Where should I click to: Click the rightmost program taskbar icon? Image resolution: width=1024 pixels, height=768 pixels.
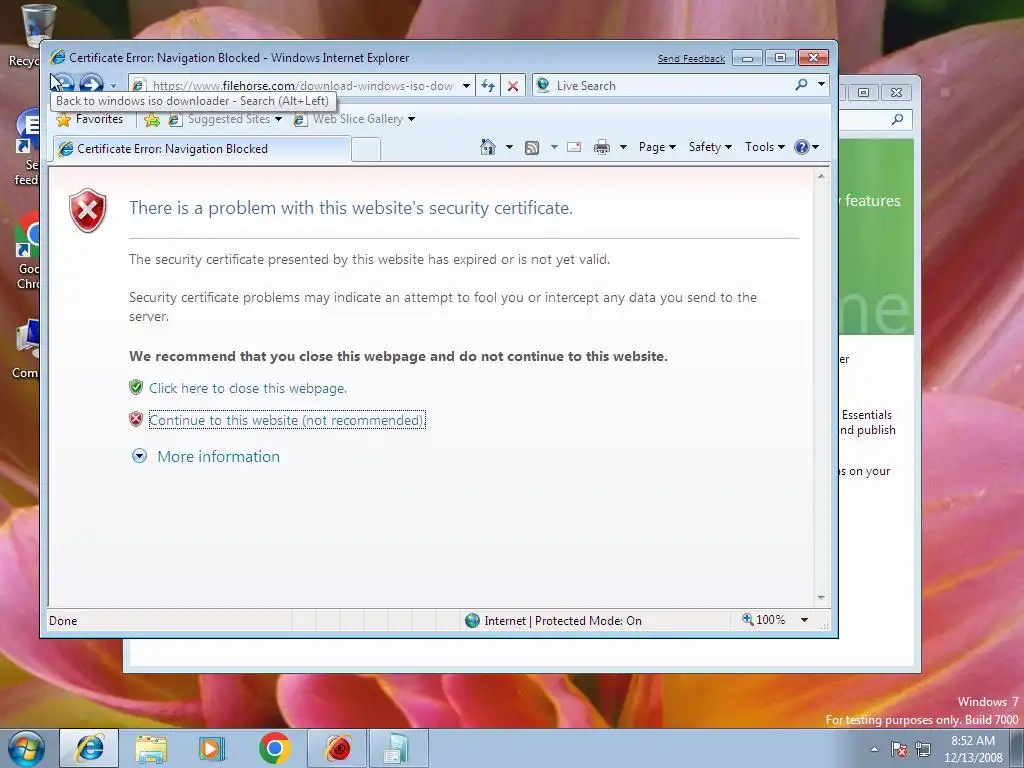(x=398, y=748)
